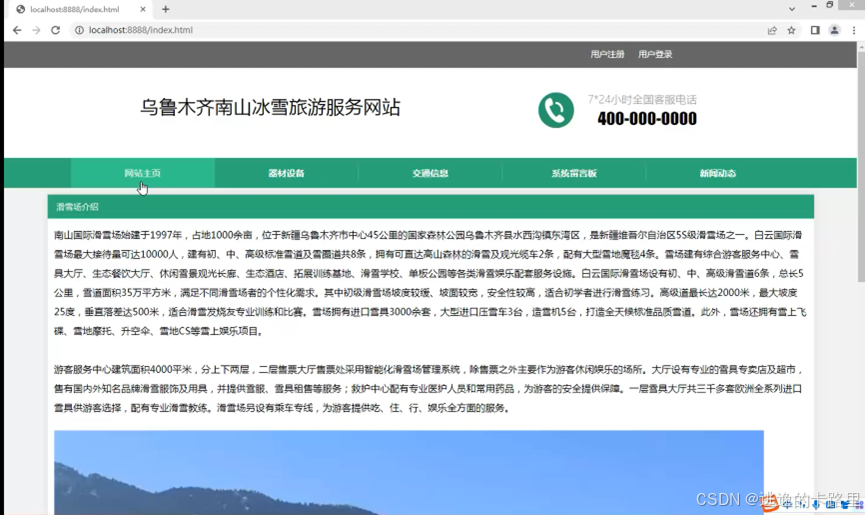This screenshot has width=865, height=515.
Task: Open site information icon in address bar
Action: 79,30
